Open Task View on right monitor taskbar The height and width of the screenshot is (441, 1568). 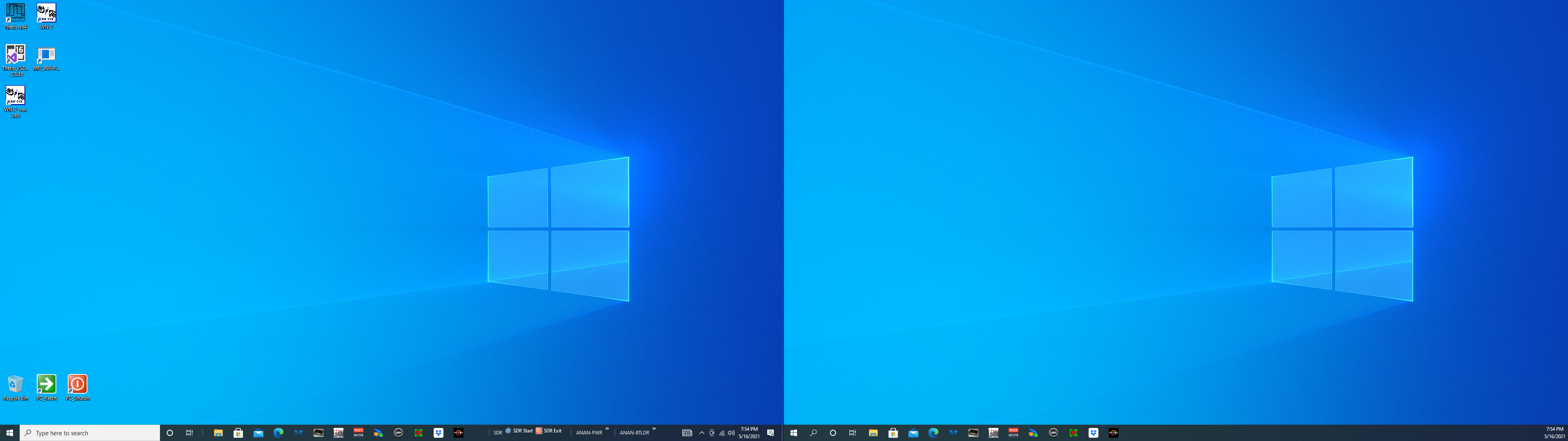(852, 432)
